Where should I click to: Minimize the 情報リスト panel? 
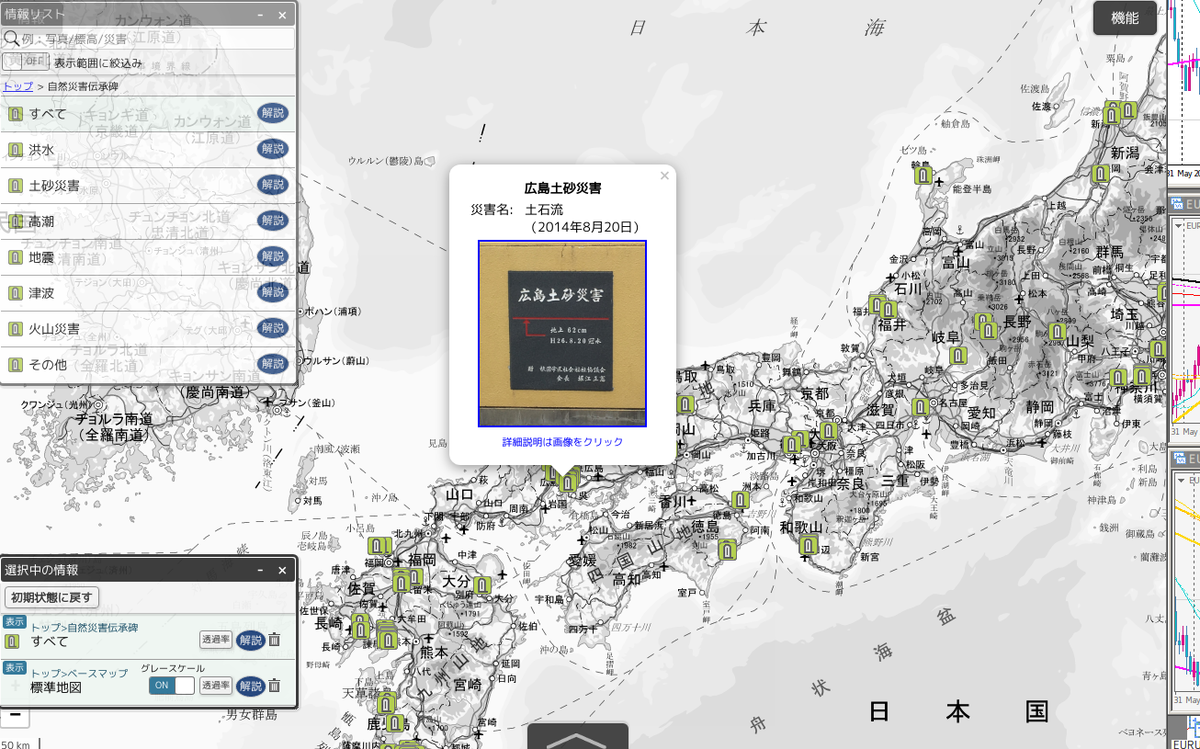pos(260,15)
